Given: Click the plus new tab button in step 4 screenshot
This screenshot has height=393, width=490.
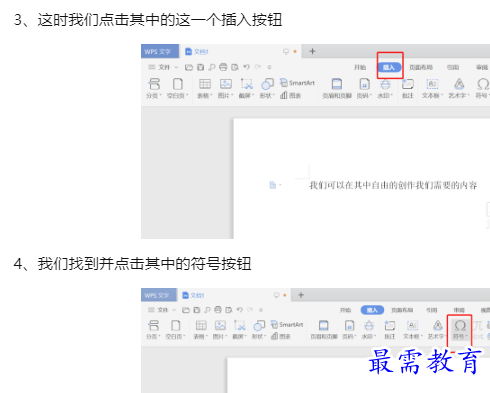Looking at the screenshot, I should pos(301,295).
